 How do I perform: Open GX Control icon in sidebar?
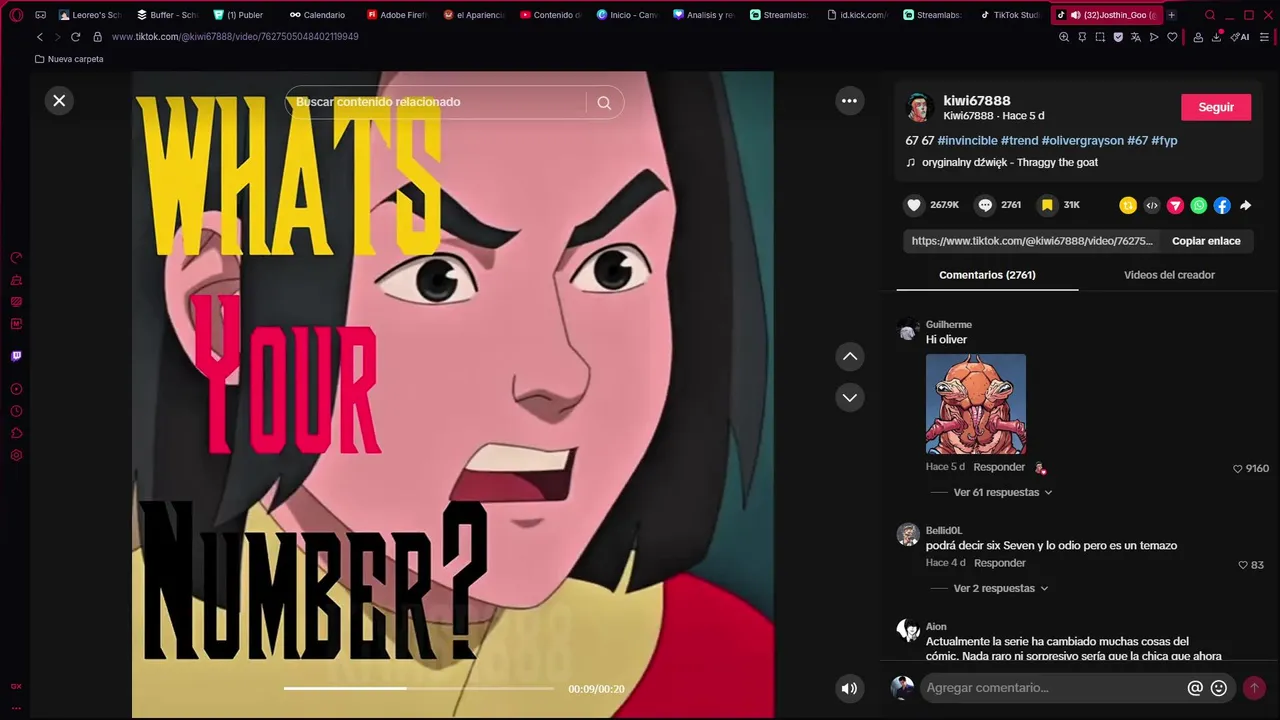pos(16,258)
